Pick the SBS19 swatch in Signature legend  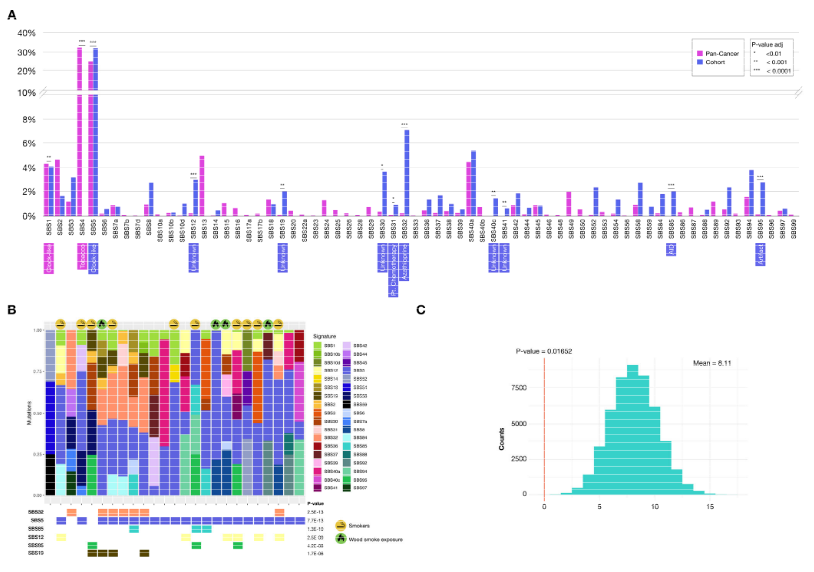click(x=318, y=396)
